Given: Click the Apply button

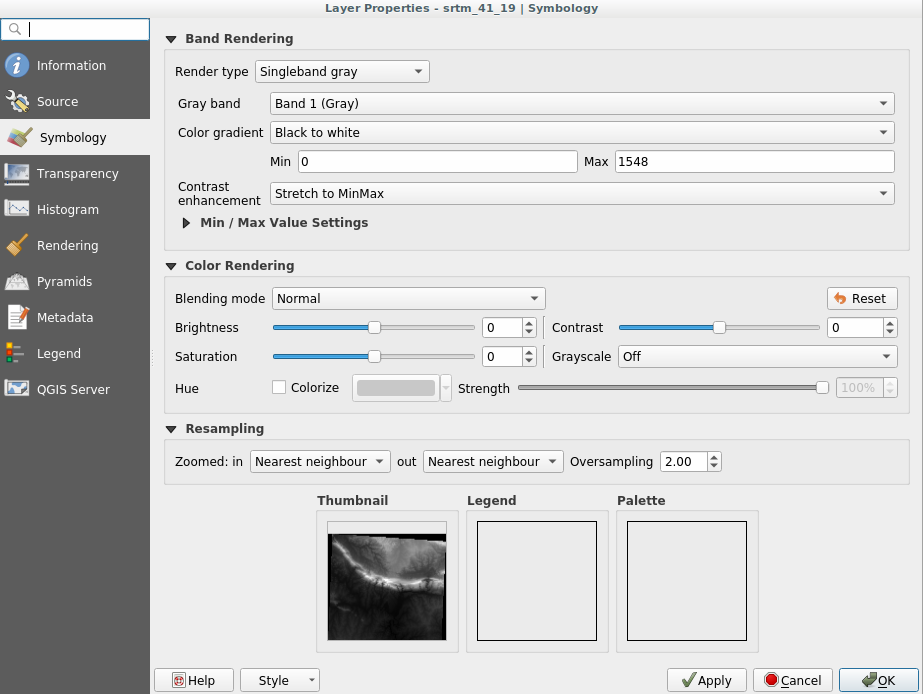Looking at the screenshot, I should [x=706, y=681].
